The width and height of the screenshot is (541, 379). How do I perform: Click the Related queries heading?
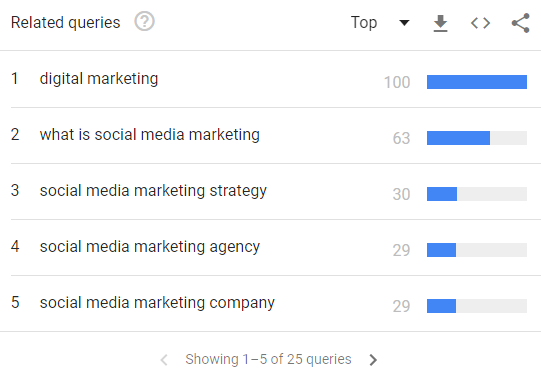tap(66, 23)
